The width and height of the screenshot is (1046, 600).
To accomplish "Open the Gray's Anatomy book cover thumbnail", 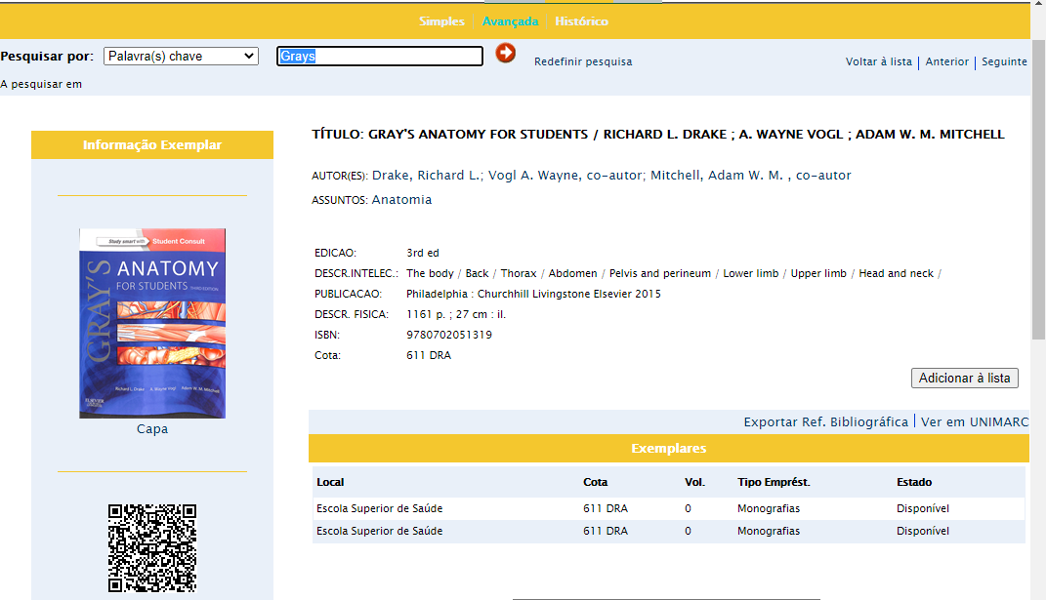I will tap(152, 323).
